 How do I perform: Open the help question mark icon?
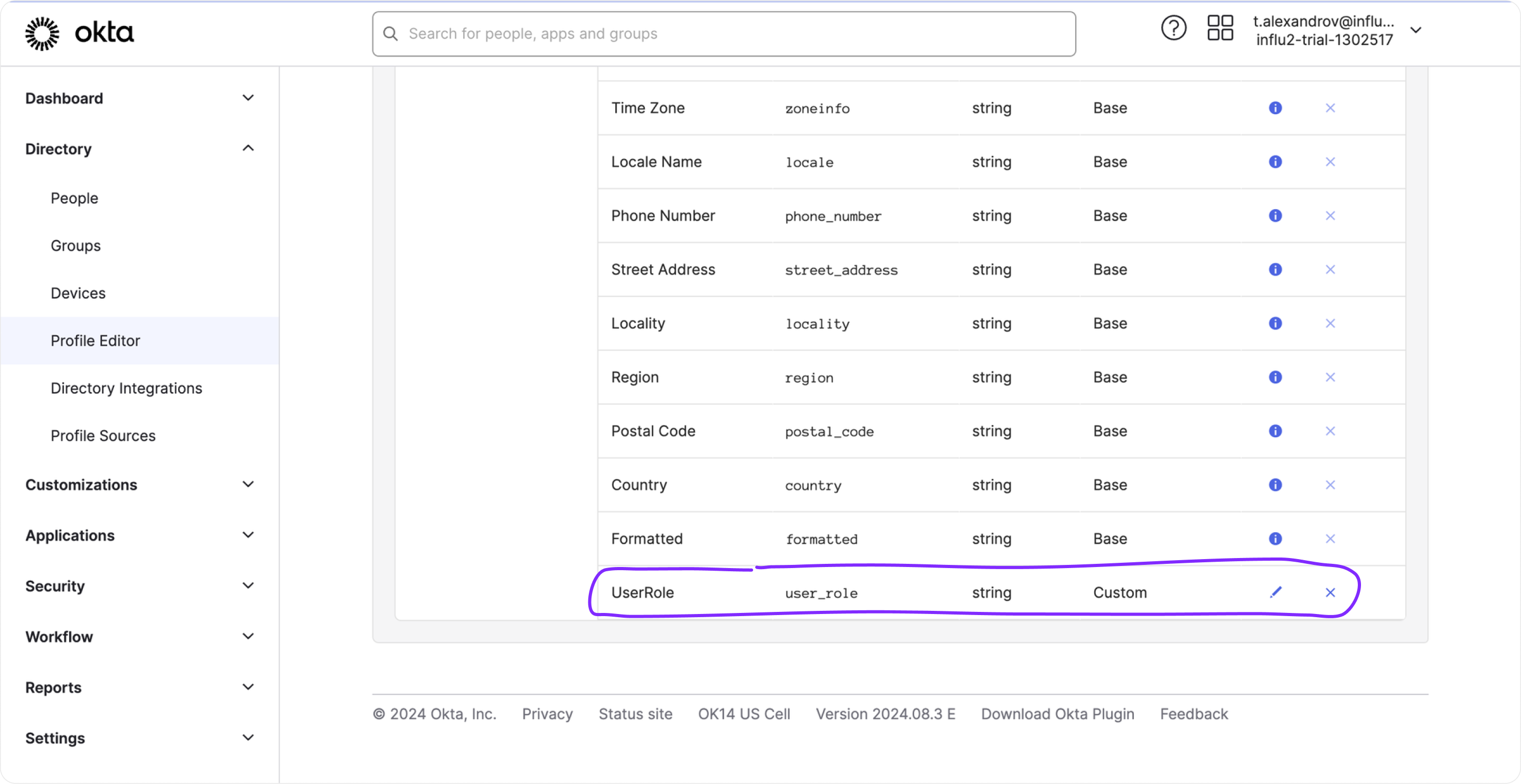(x=1173, y=29)
